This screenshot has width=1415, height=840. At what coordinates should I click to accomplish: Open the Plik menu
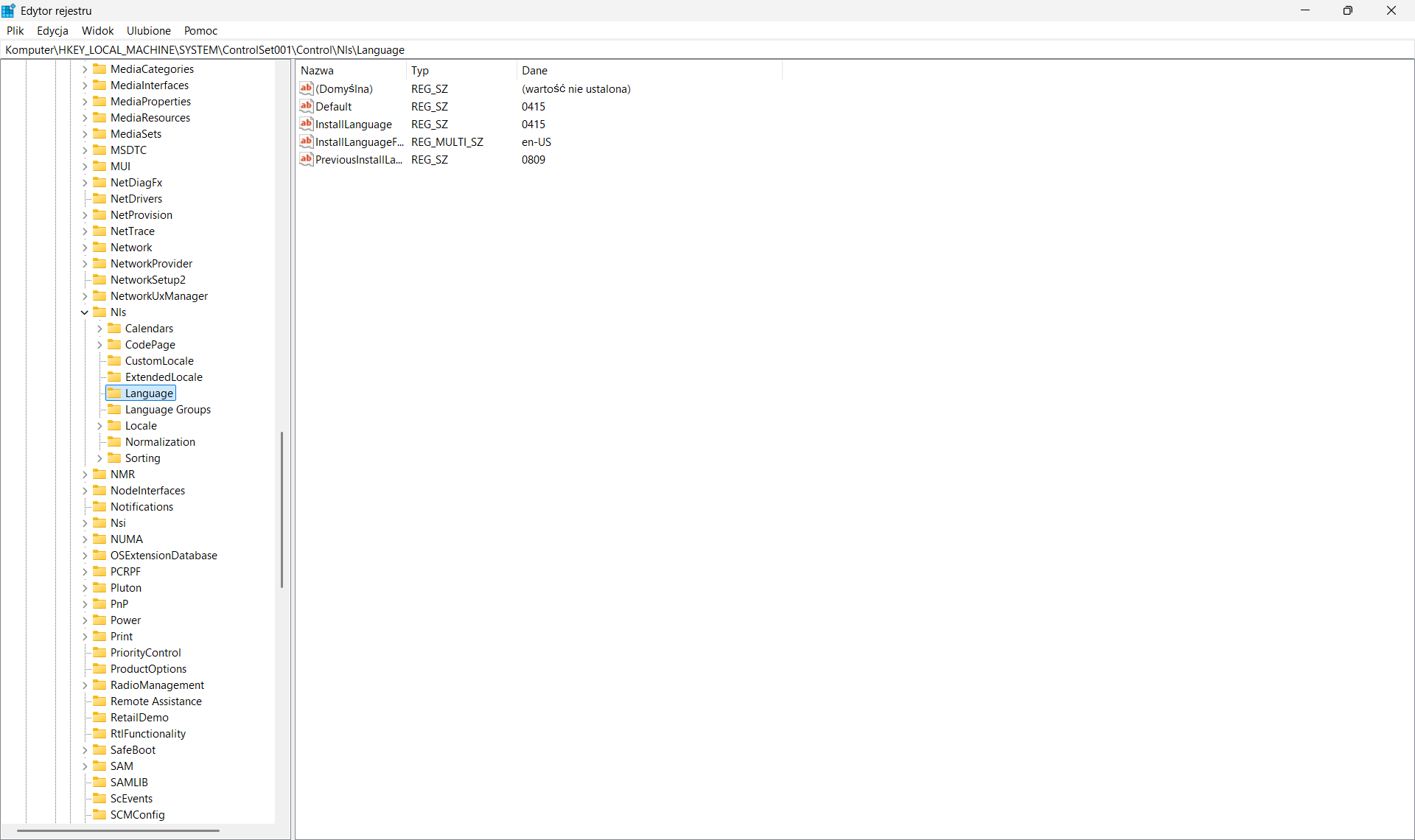(x=15, y=30)
